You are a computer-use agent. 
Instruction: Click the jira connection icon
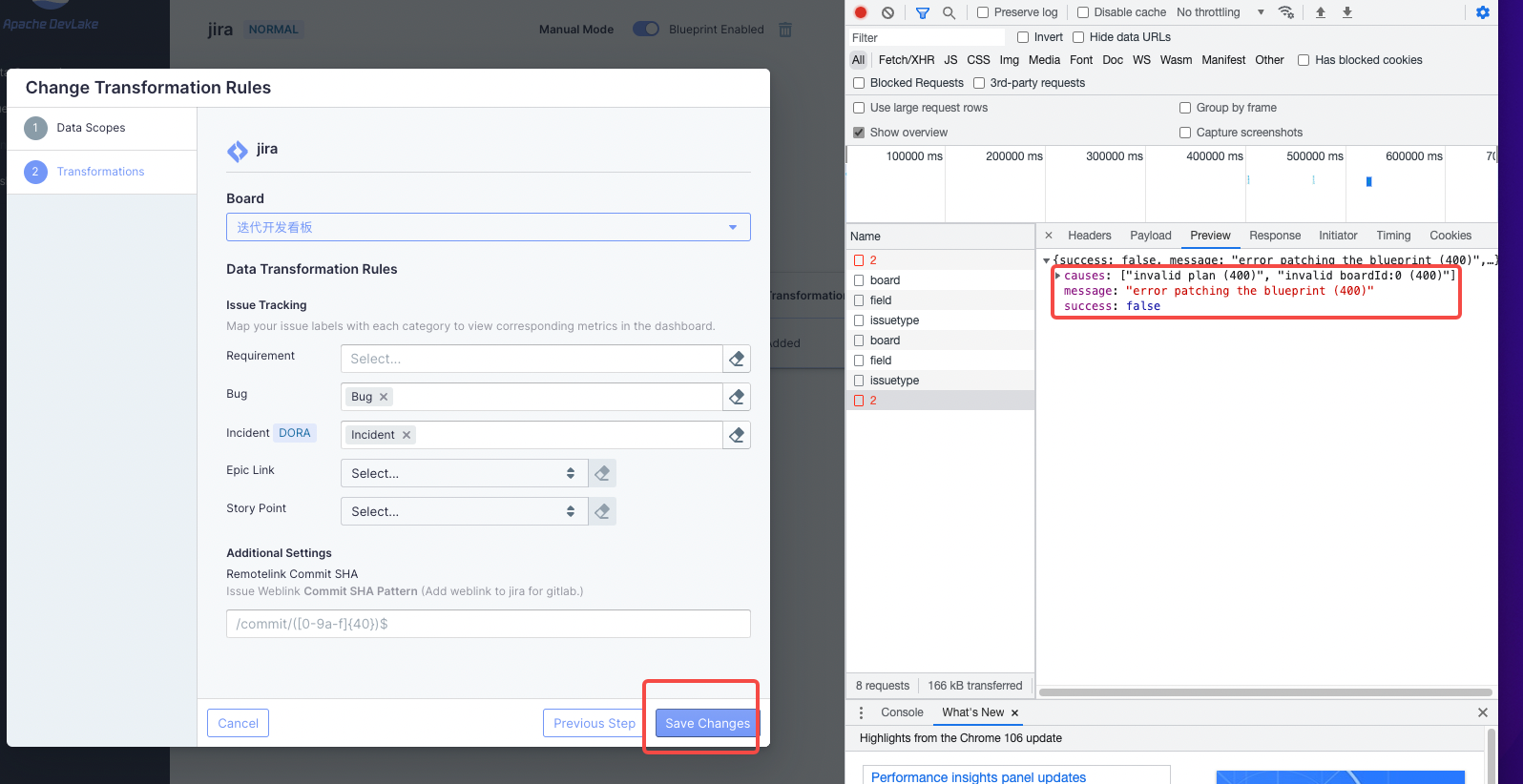pos(238,151)
